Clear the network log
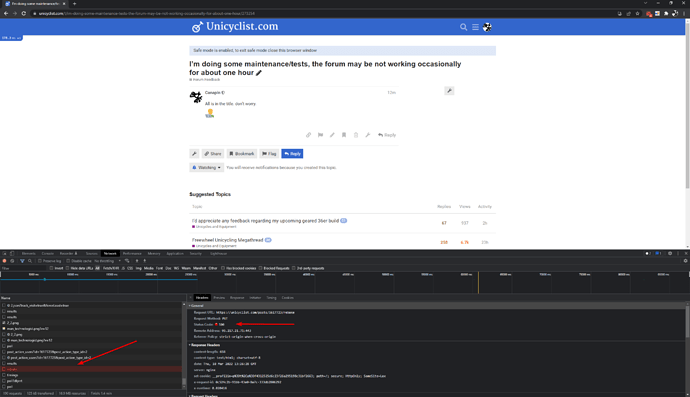 [x=12, y=261]
